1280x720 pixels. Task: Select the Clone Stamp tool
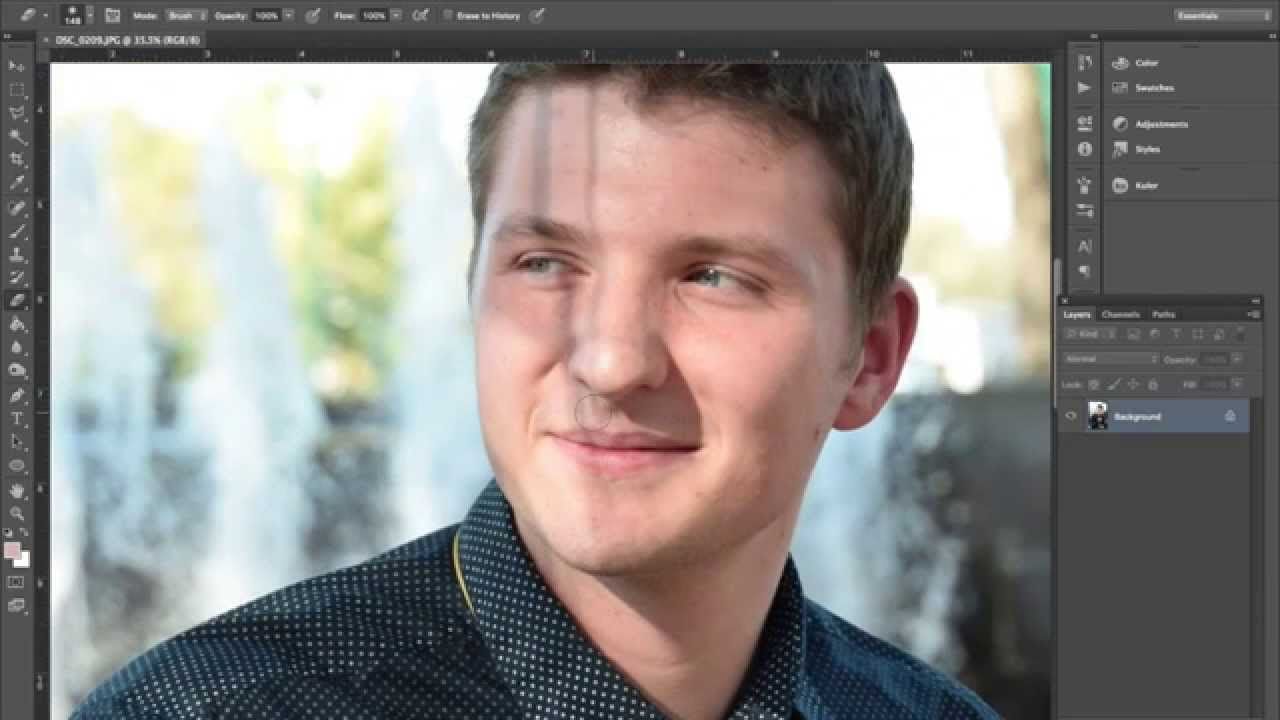[x=17, y=255]
